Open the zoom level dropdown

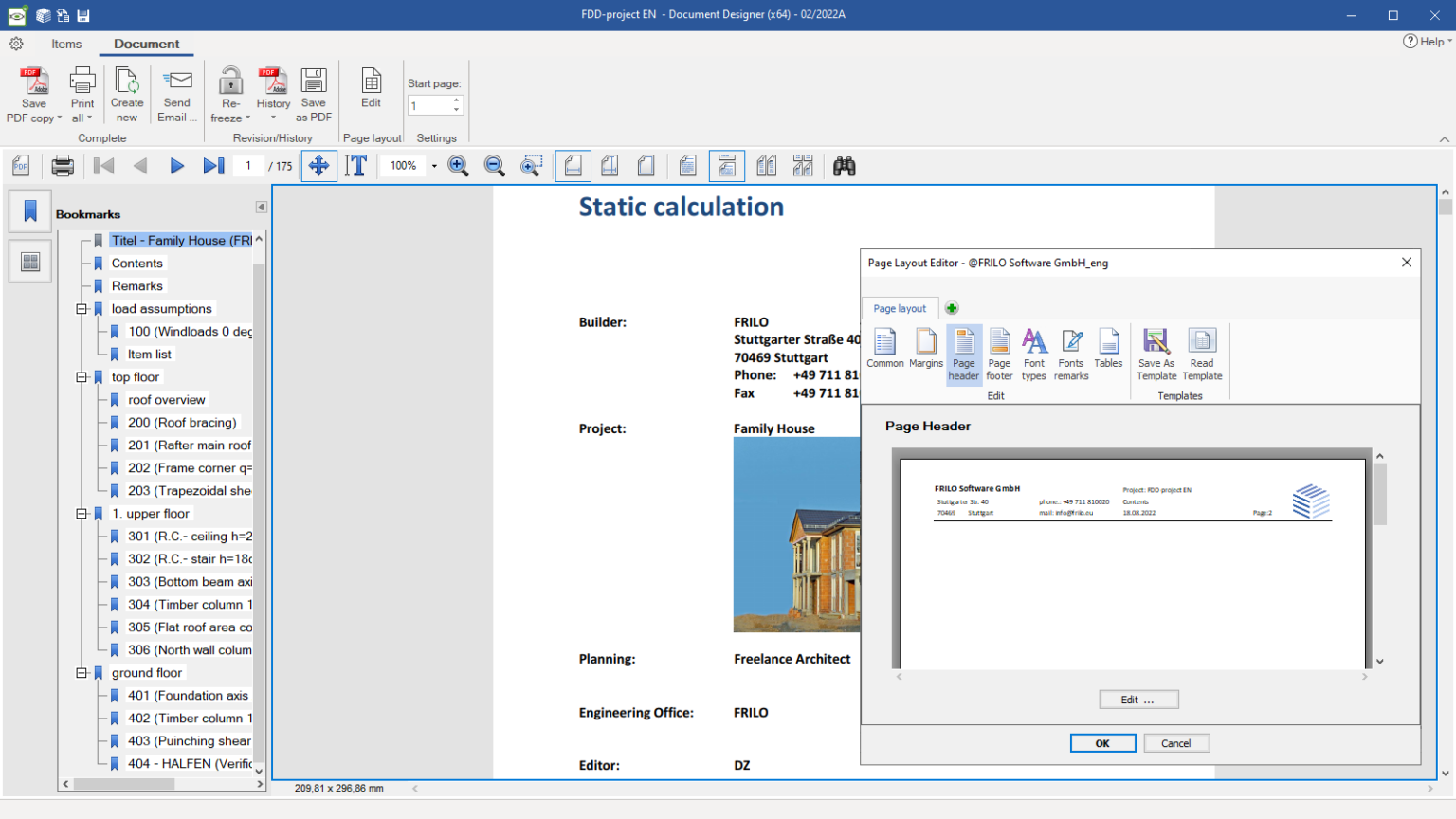434,166
